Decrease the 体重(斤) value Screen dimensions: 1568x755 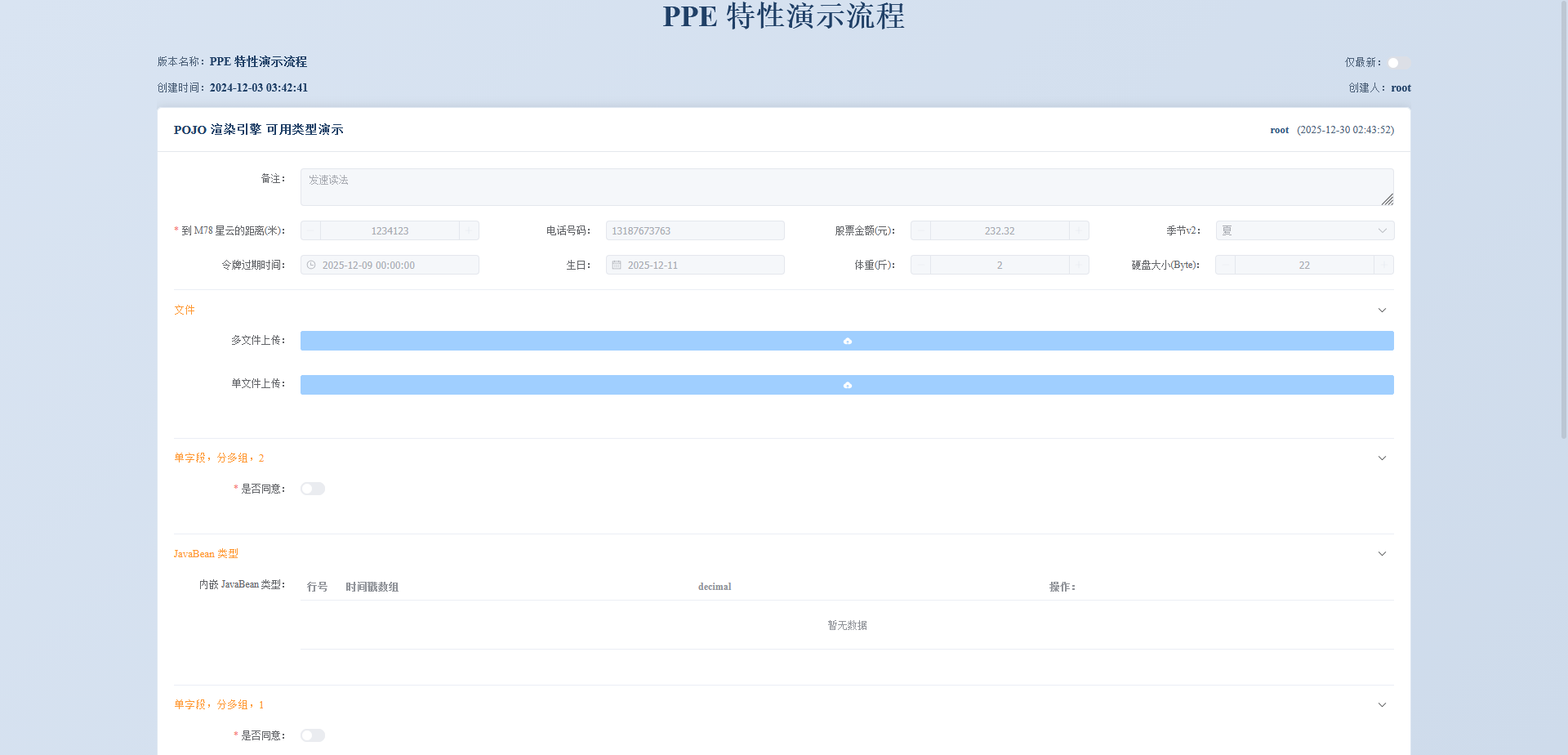pos(920,265)
